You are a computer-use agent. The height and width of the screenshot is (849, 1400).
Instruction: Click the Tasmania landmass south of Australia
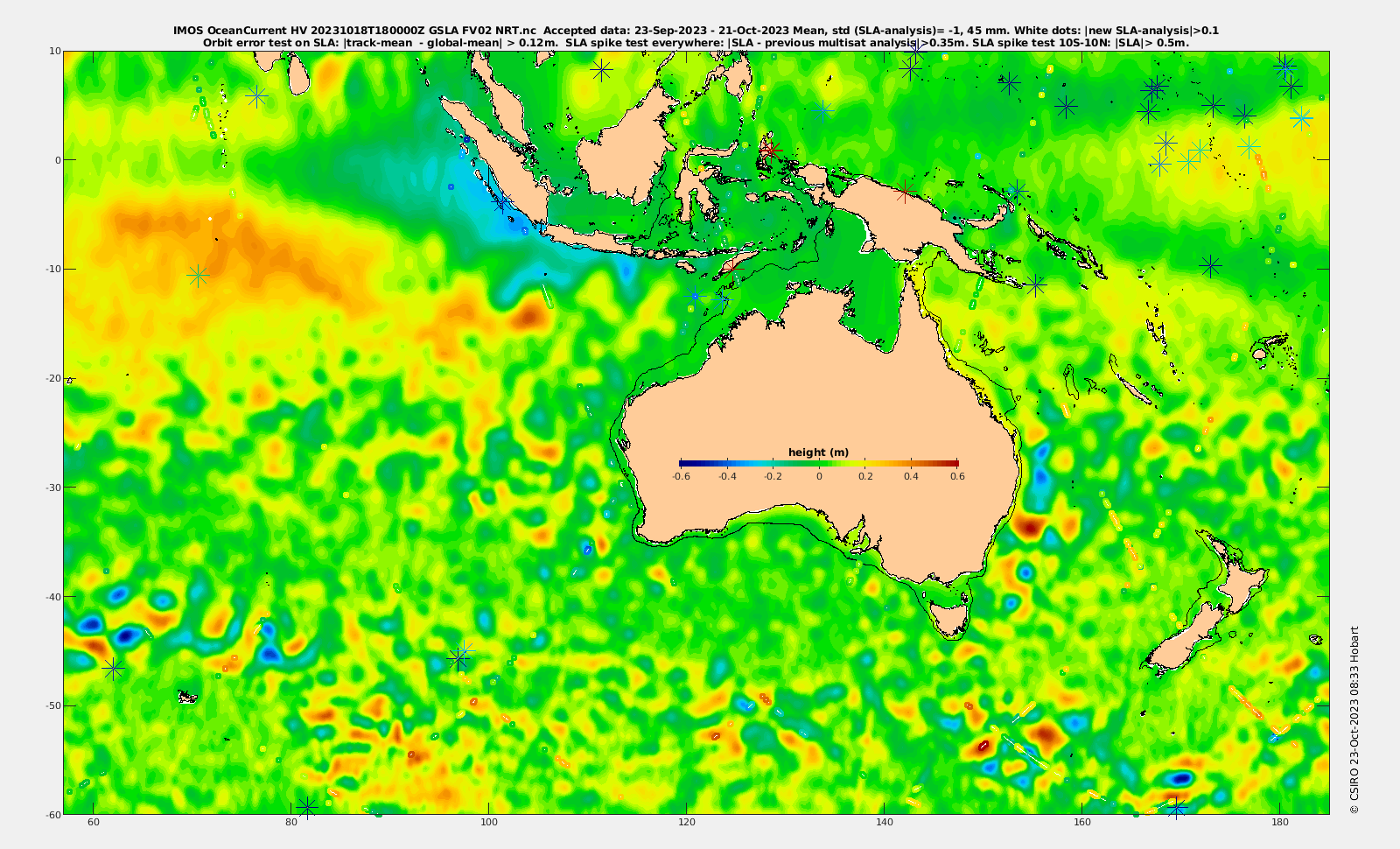(950, 616)
